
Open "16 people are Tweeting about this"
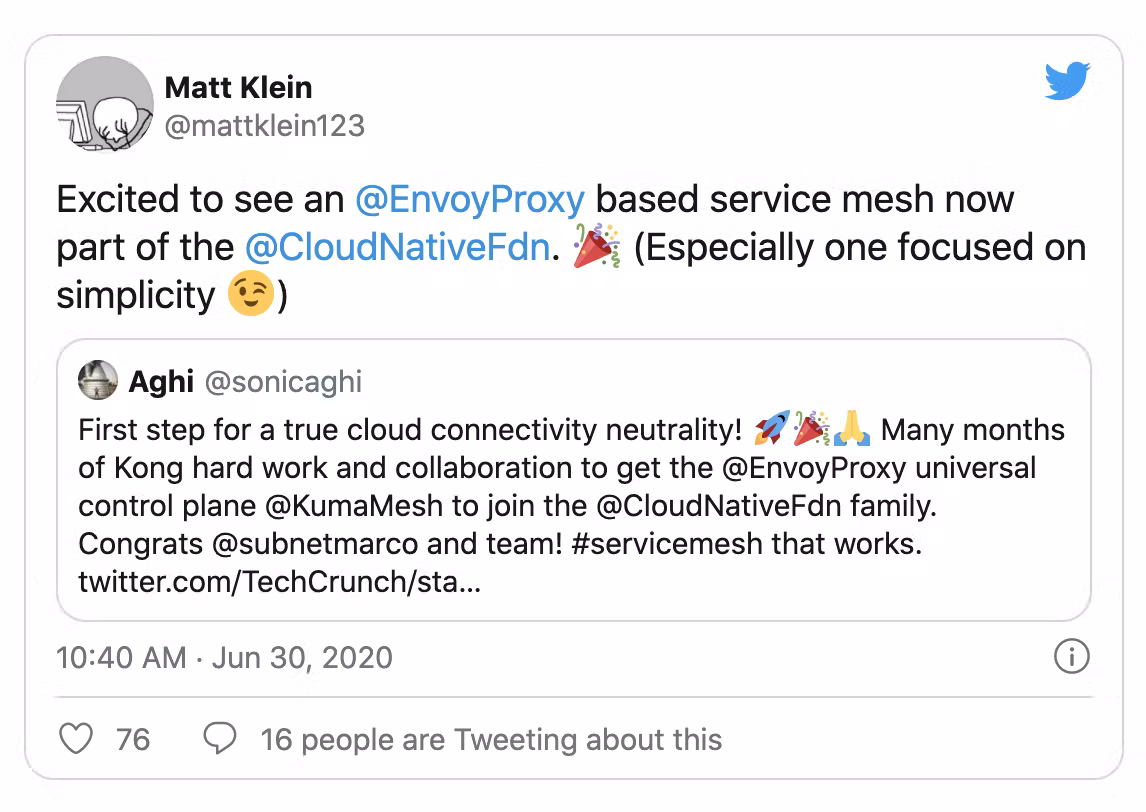(x=491, y=739)
